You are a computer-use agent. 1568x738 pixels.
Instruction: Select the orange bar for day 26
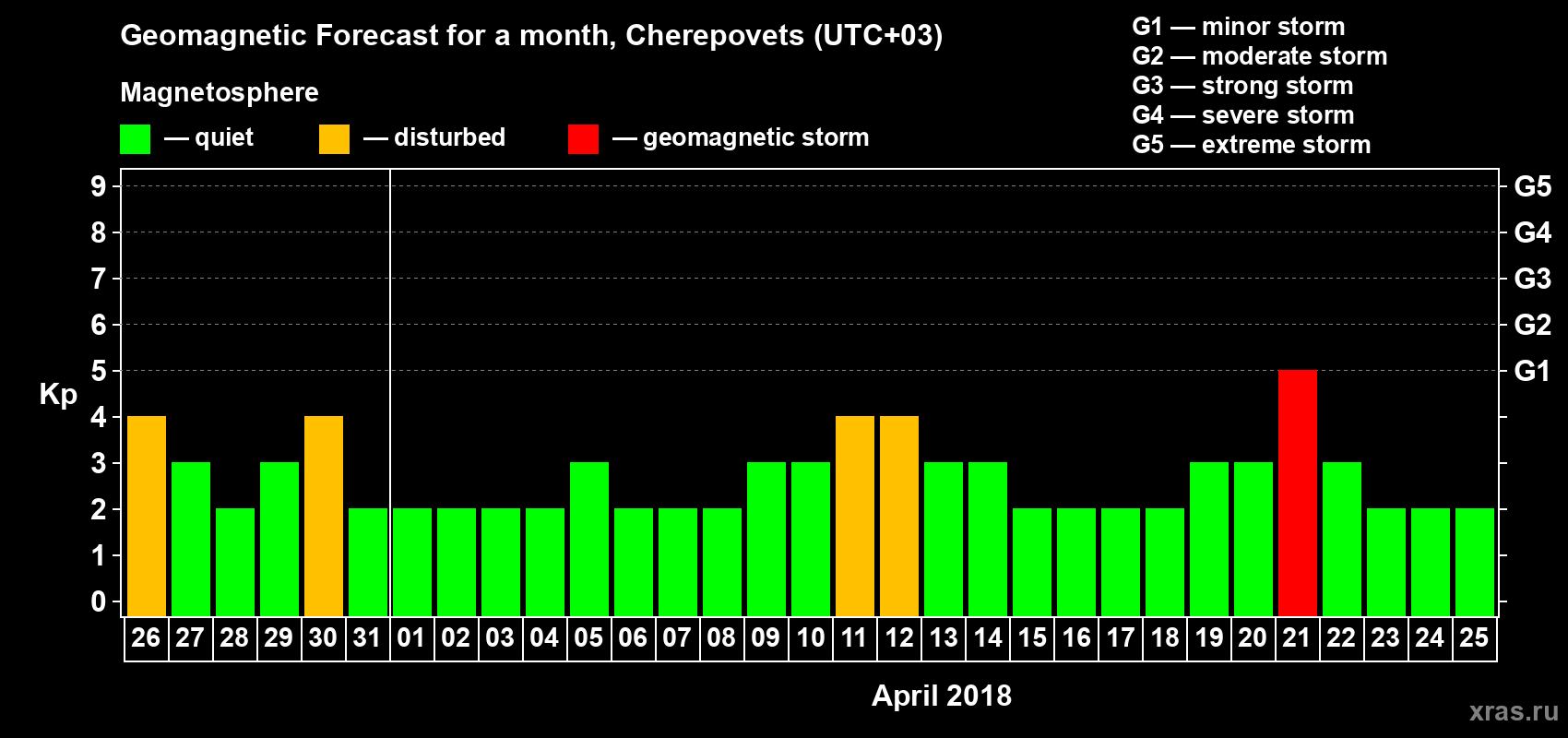(x=147, y=516)
